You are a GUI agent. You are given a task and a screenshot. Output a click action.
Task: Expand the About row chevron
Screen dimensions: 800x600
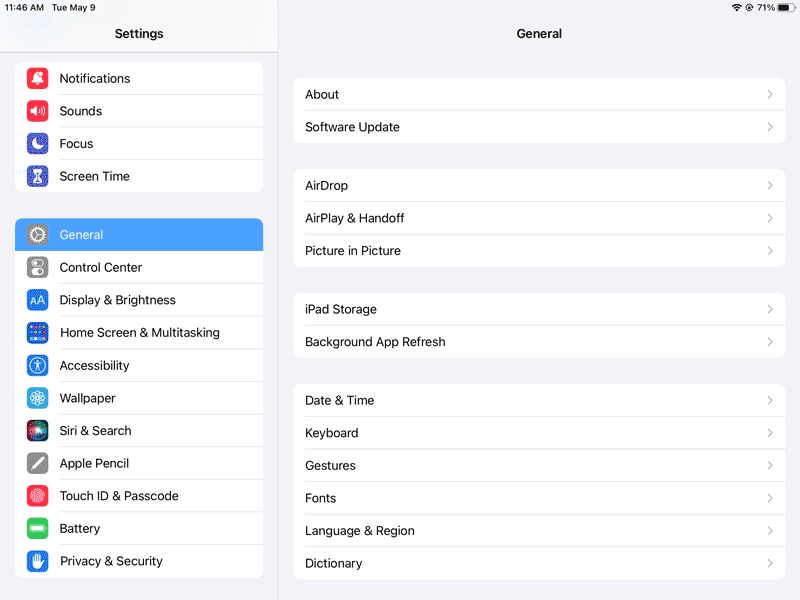[x=770, y=94]
